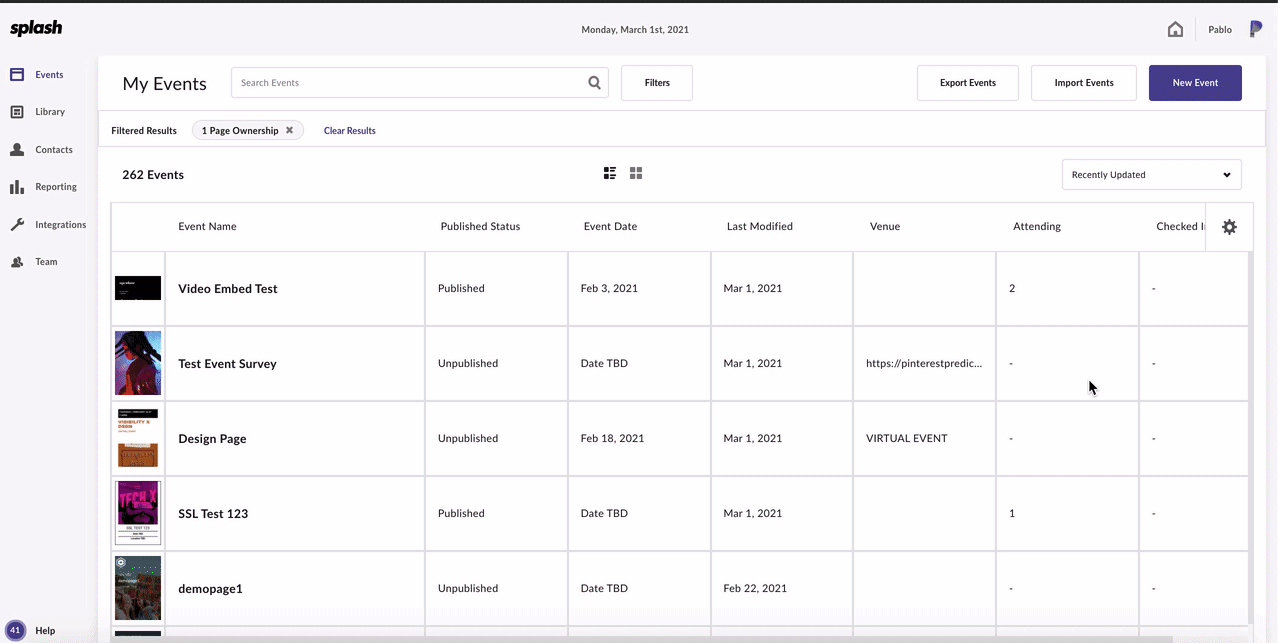Click the search magnifier icon
This screenshot has height=643, width=1278.
pyautogui.click(x=594, y=83)
